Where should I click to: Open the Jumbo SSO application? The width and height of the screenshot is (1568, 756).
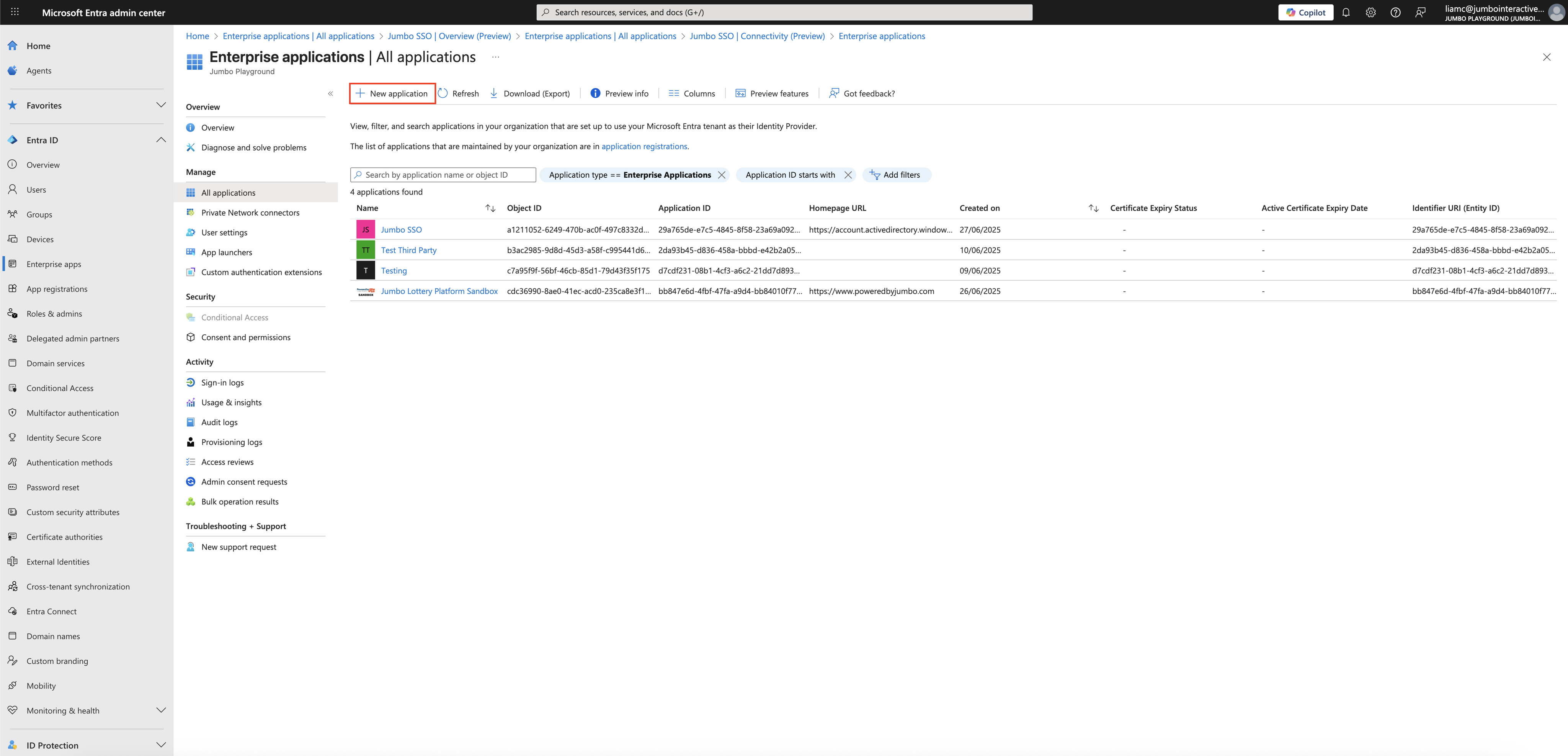(401, 230)
